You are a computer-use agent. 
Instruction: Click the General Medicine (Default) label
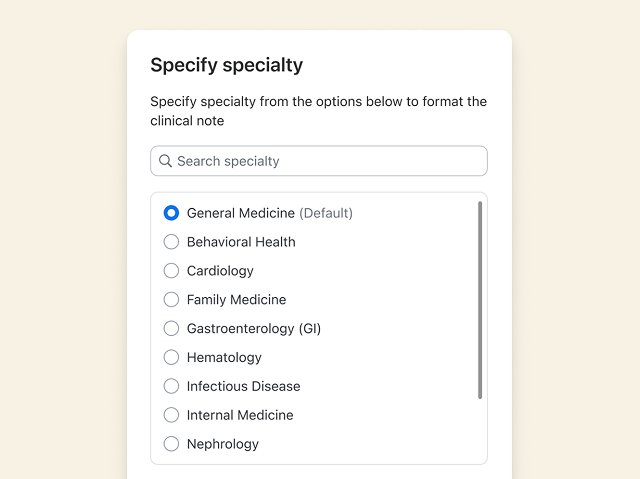(269, 213)
